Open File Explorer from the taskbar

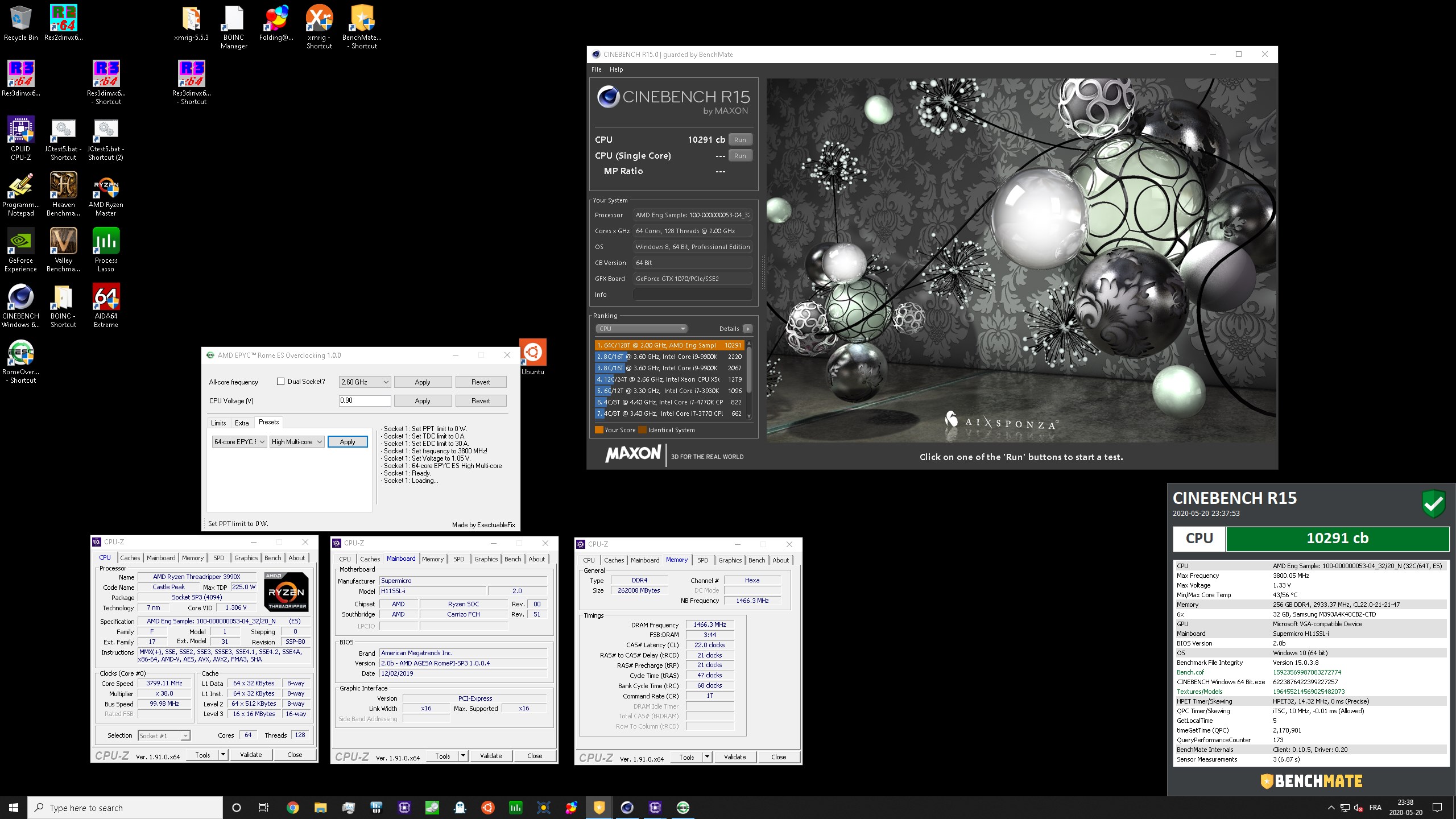[320, 808]
